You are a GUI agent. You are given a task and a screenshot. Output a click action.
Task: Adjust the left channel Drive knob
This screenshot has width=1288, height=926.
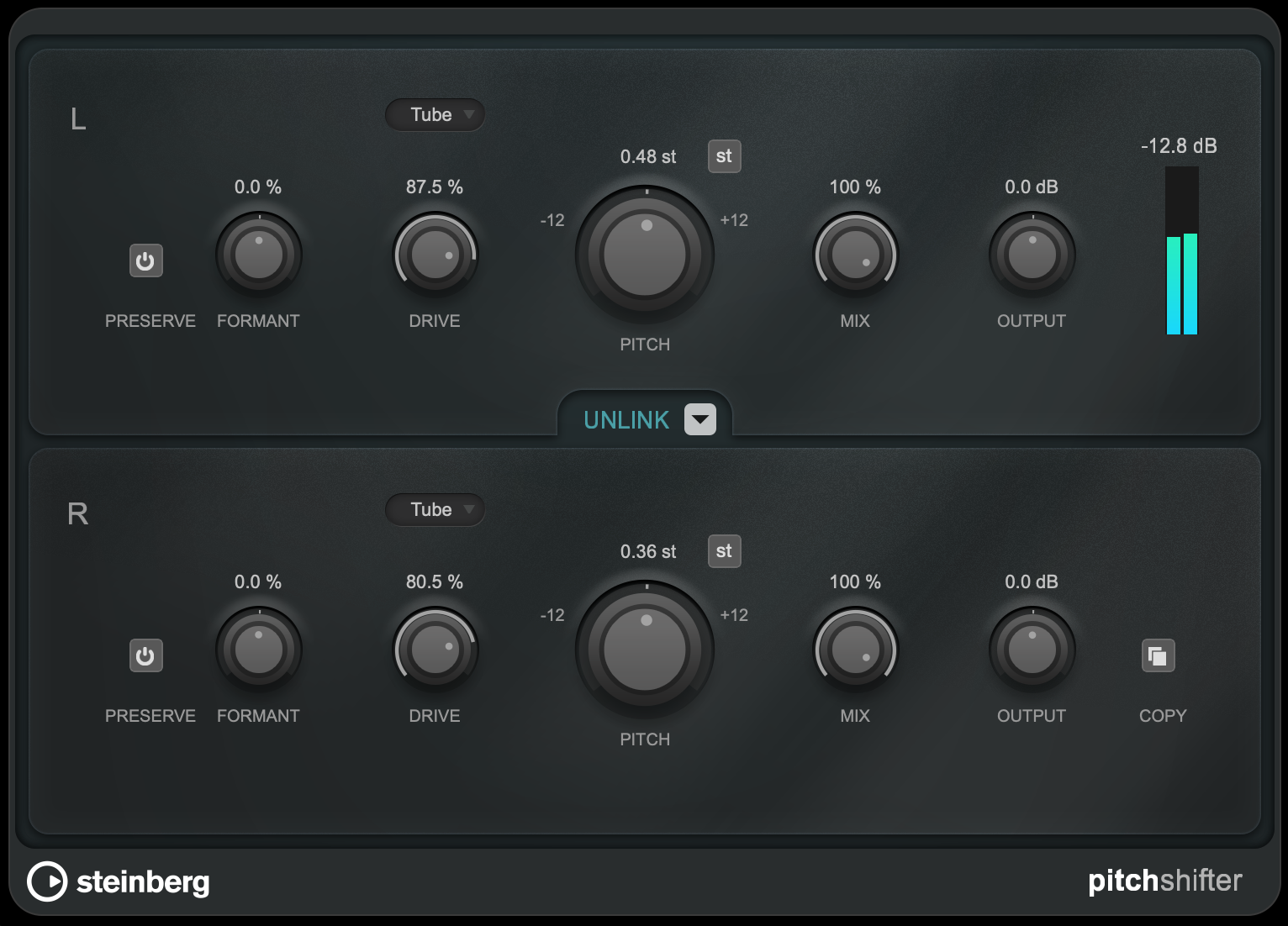tap(435, 254)
